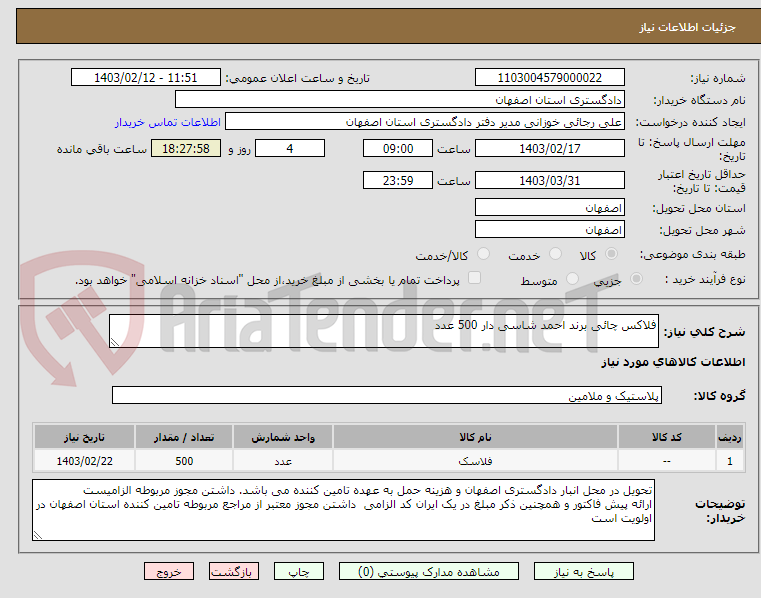
Task: Click the deadline time field 09:00
Action: (x=397, y=149)
